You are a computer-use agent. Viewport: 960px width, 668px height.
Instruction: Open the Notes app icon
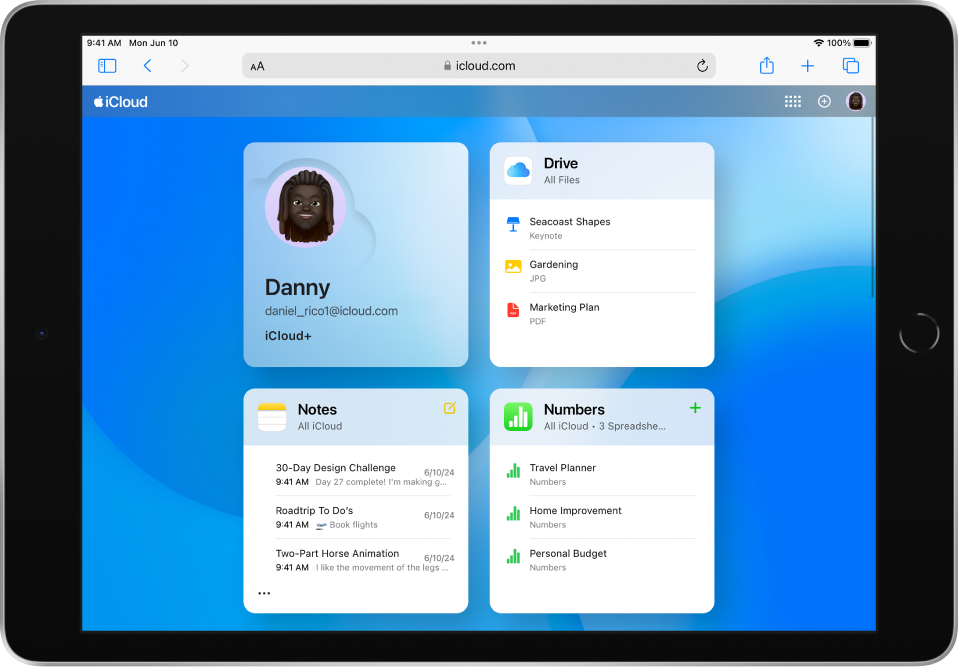tap(272, 417)
